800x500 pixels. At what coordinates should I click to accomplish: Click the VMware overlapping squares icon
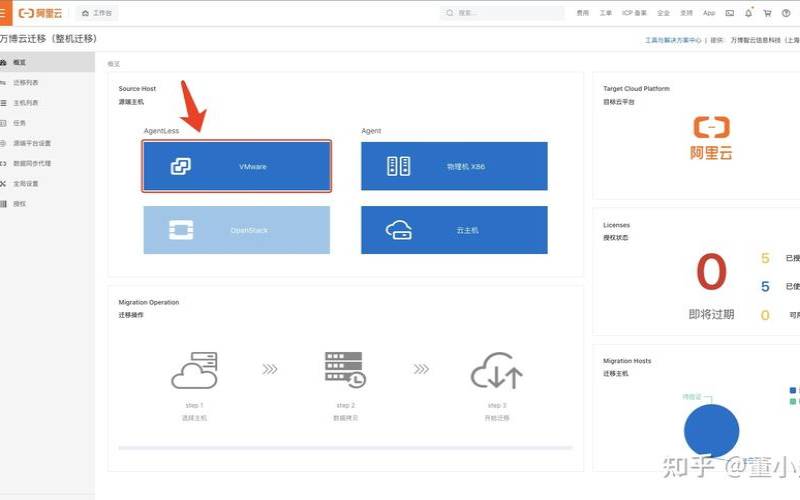point(181,166)
